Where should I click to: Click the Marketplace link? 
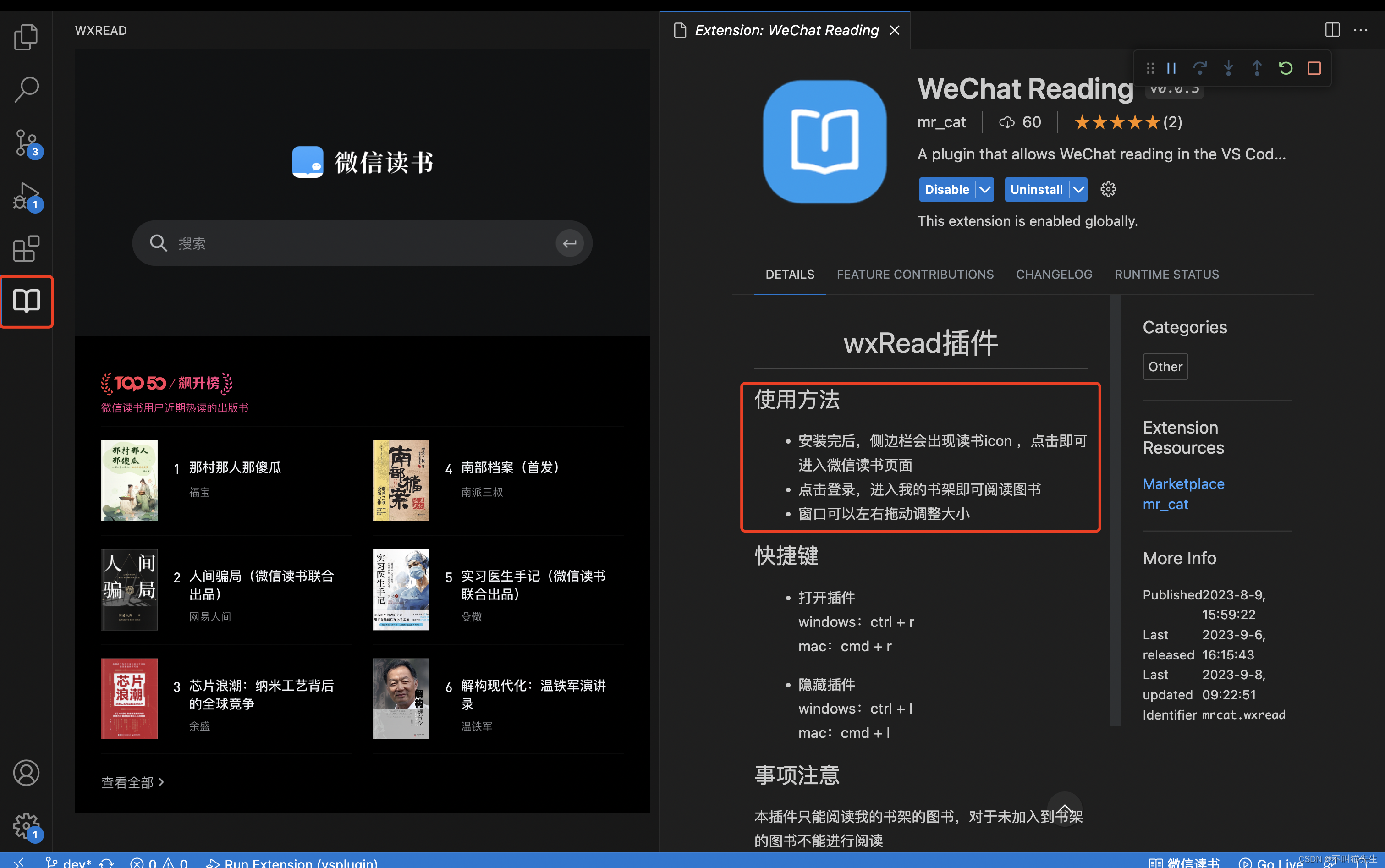(x=1183, y=482)
